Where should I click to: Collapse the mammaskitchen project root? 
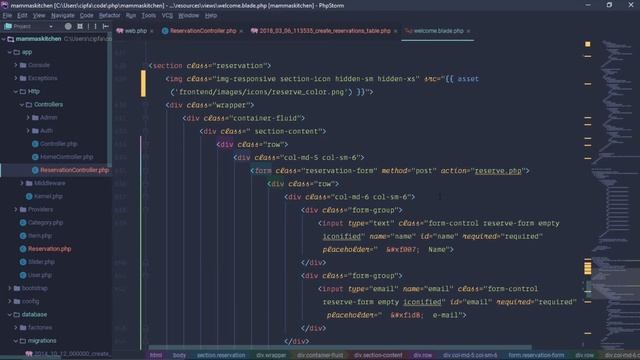(x=4, y=39)
